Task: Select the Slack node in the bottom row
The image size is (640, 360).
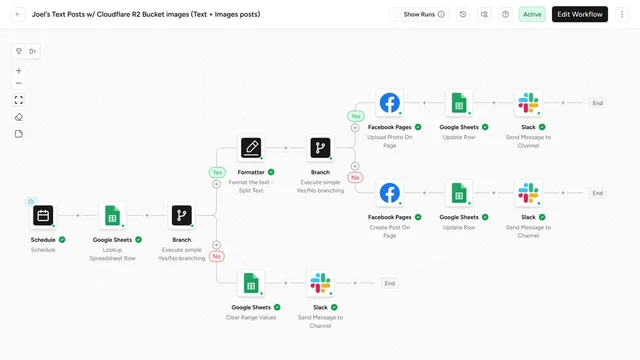Action: (320, 283)
